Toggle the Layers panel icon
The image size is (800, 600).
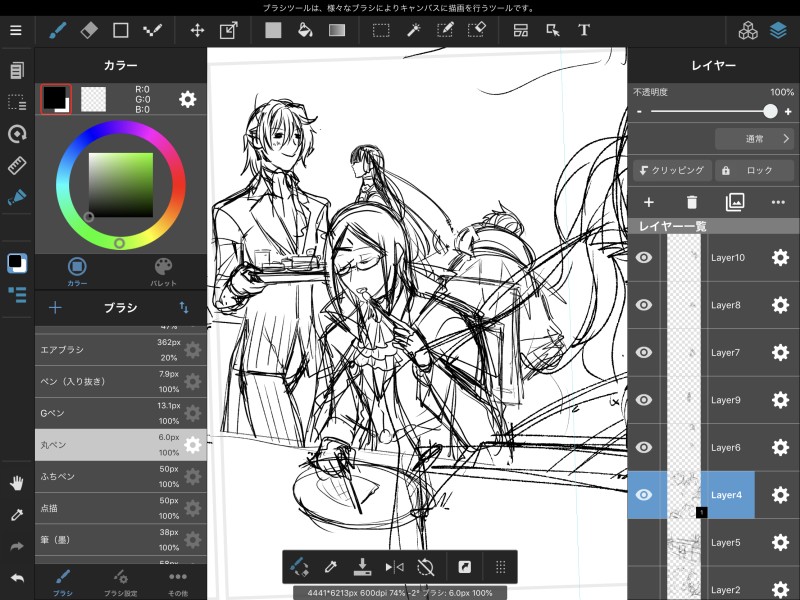778,30
